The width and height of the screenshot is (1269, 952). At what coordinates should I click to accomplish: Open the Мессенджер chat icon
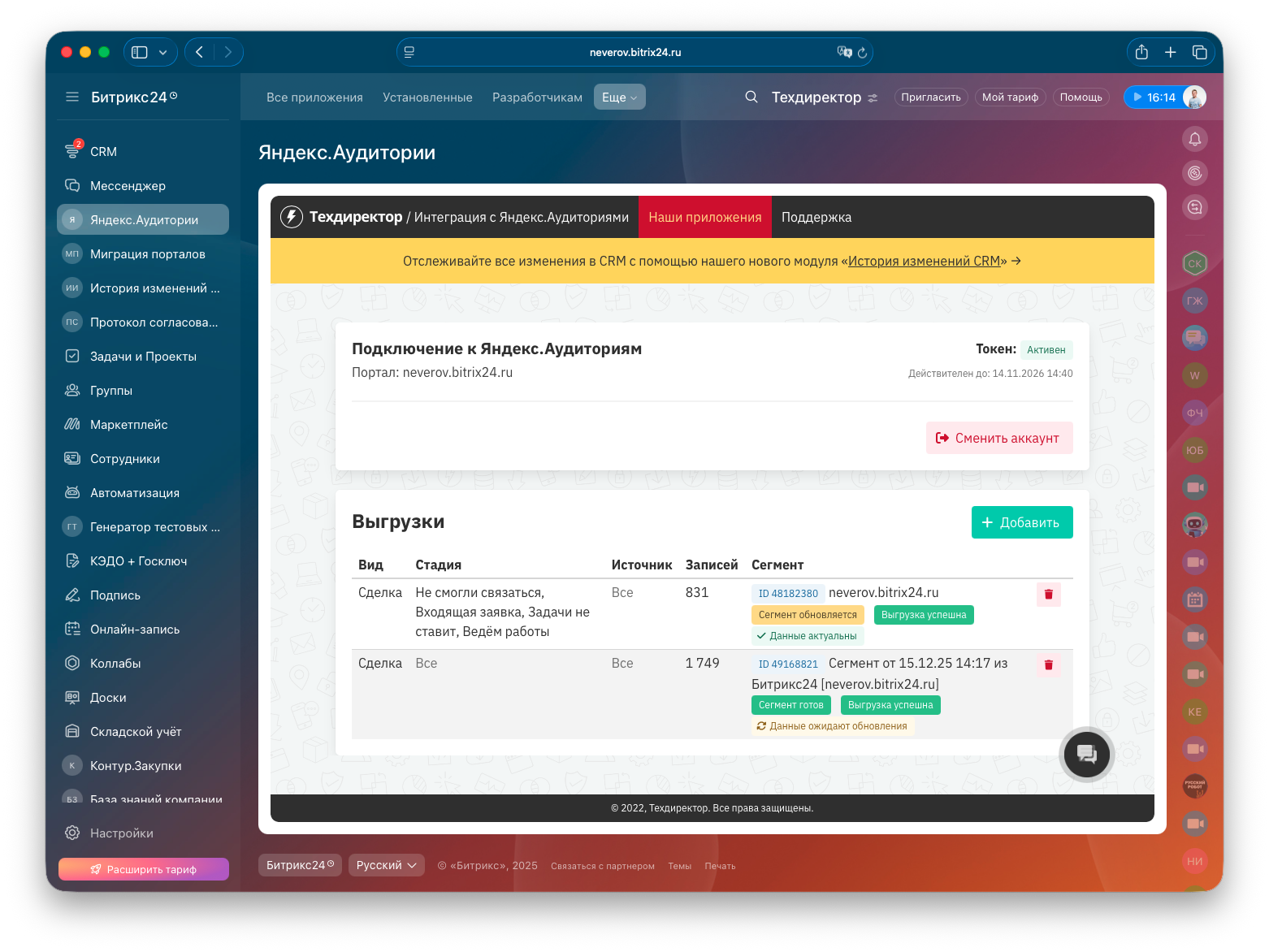[x=72, y=185]
